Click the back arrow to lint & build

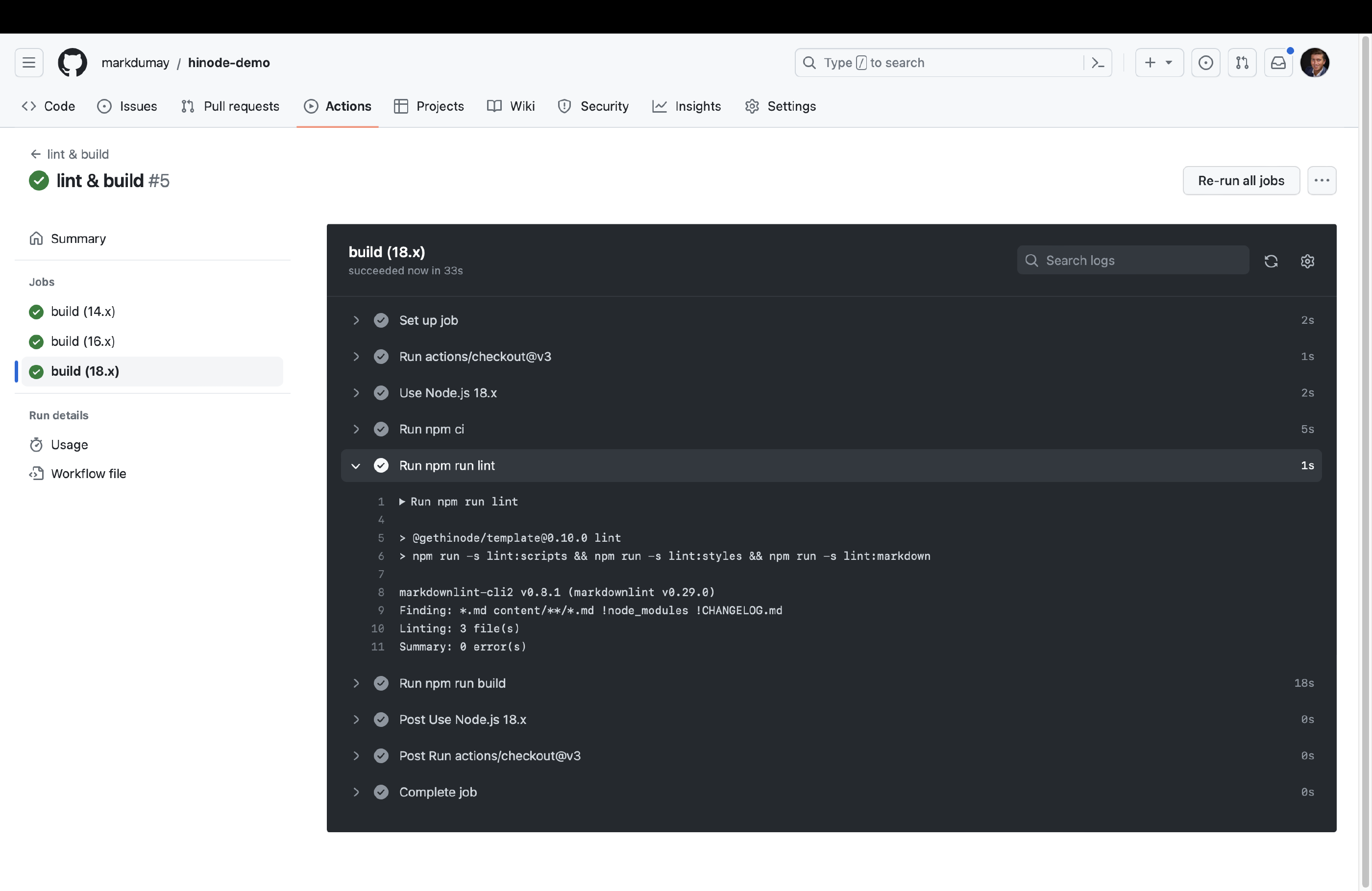tap(34, 154)
